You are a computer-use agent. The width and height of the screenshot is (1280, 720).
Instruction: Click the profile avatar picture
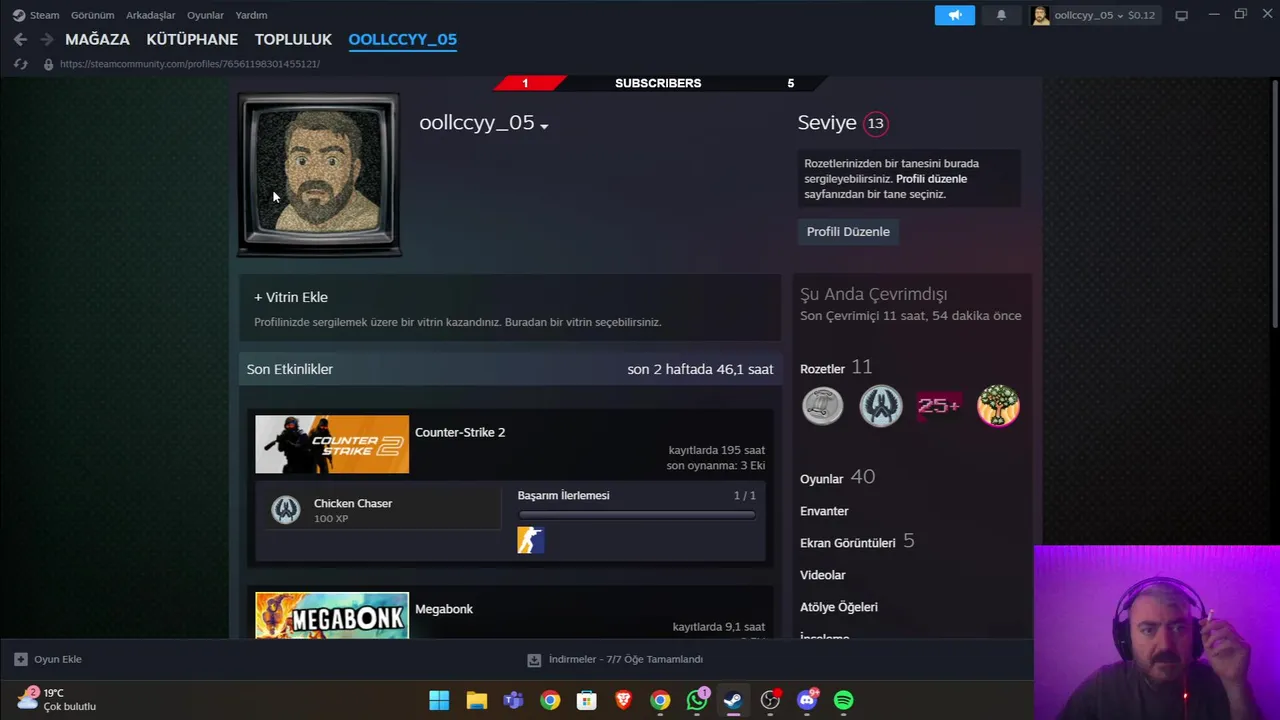pyautogui.click(x=319, y=175)
